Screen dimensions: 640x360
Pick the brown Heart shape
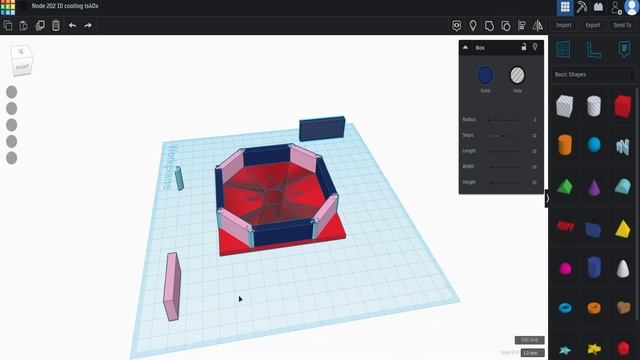coord(623,307)
